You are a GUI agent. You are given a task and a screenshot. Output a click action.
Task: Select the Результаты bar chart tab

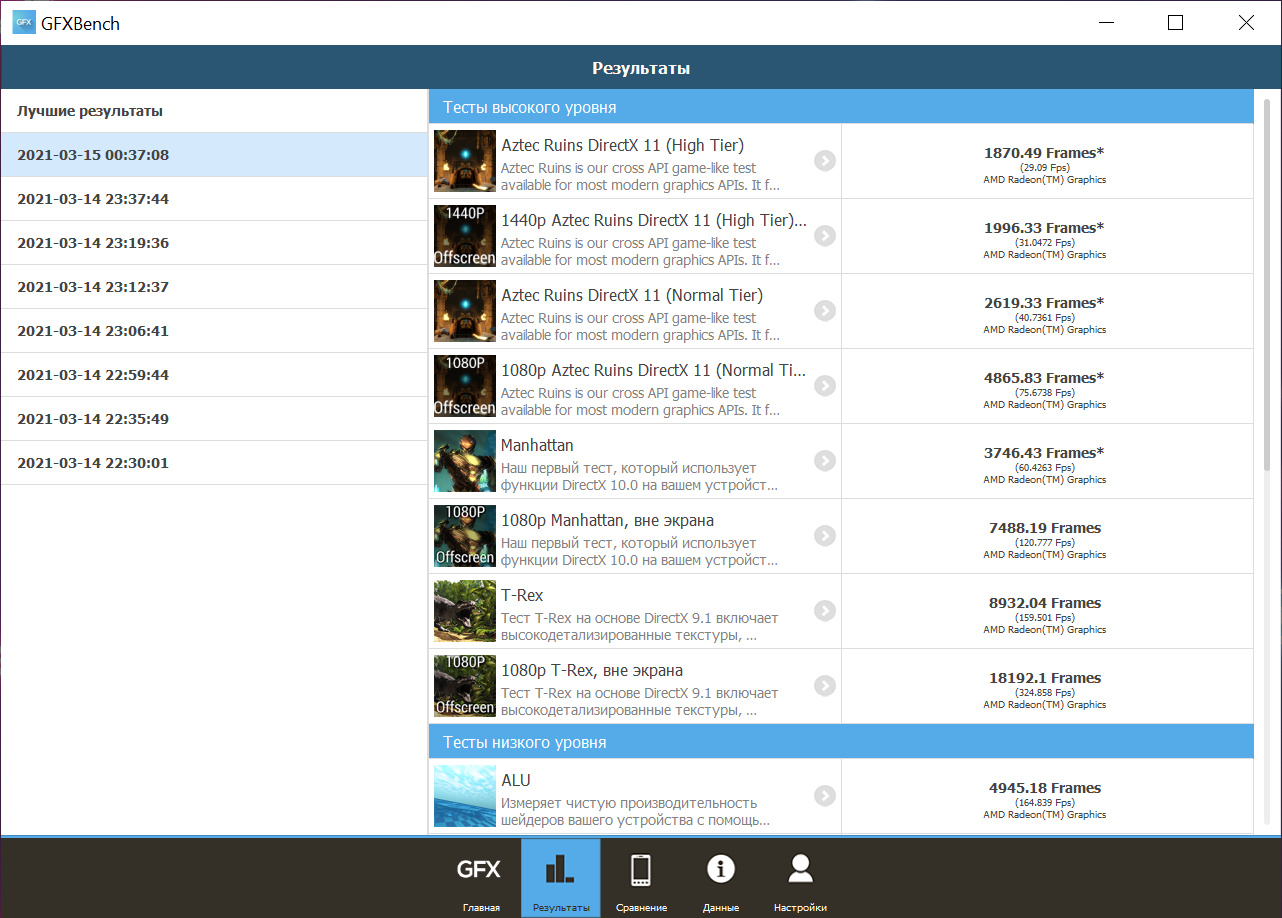[x=560, y=877]
